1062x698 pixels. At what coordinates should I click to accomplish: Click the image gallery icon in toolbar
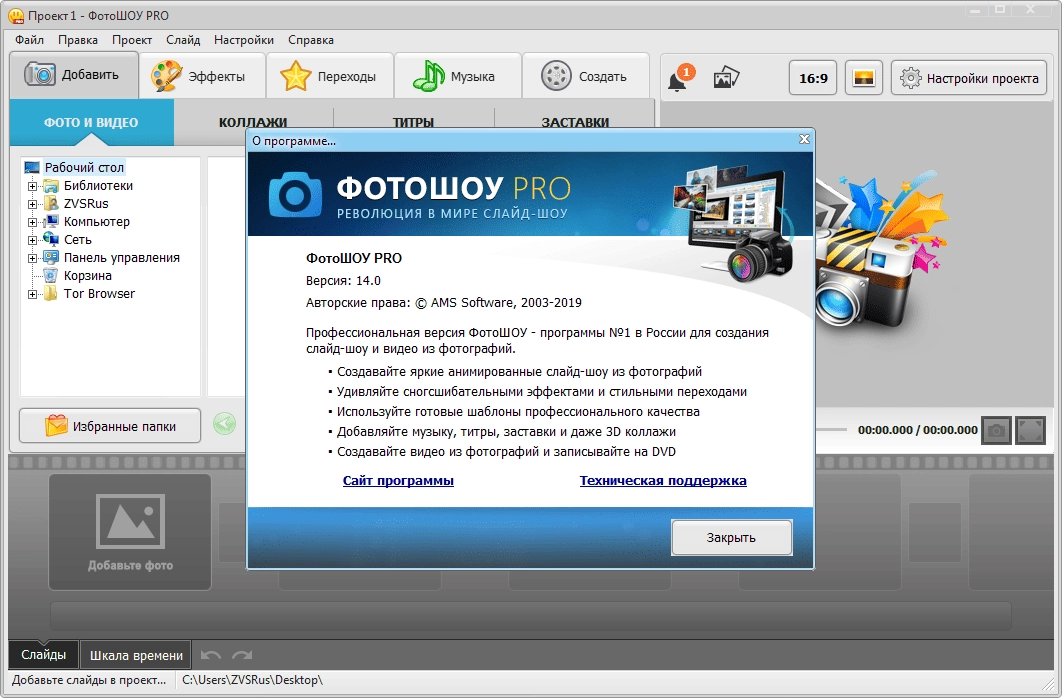(726, 78)
